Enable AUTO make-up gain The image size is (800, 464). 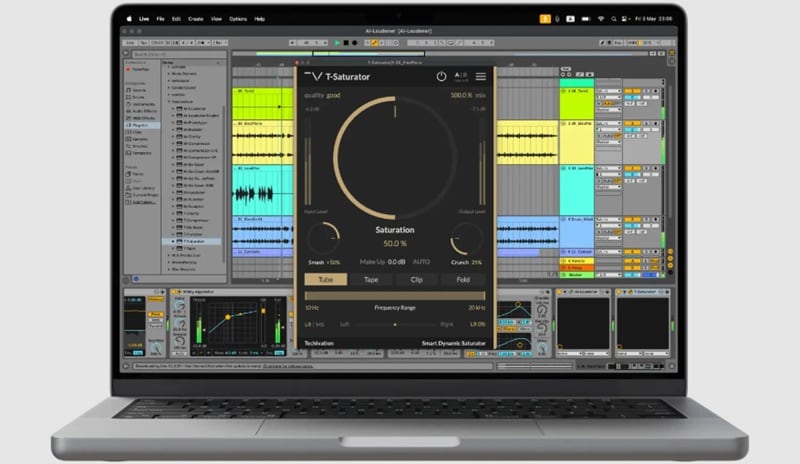421,262
